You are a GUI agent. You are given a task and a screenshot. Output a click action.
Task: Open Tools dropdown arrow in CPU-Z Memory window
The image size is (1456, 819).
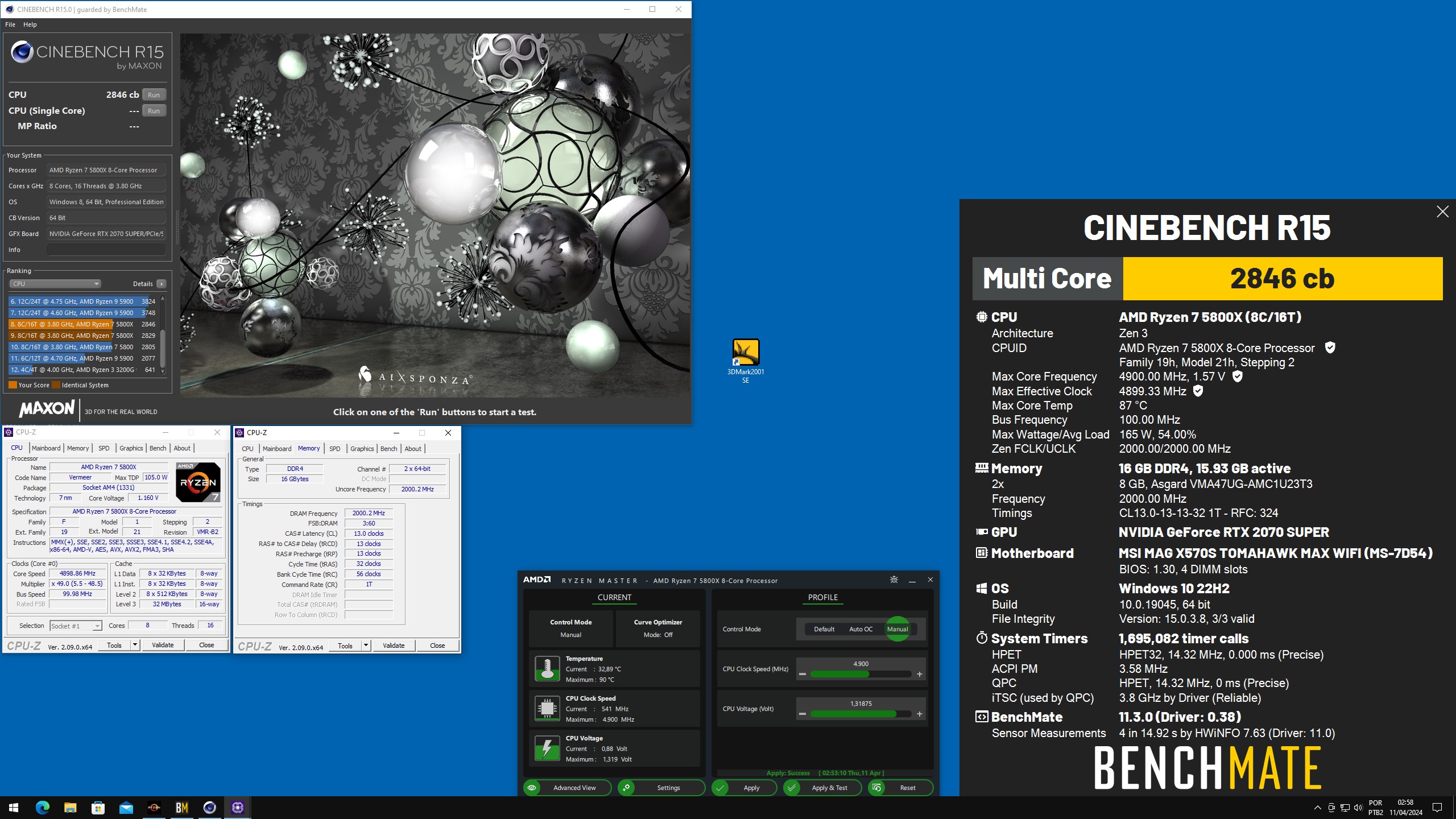pos(366,646)
